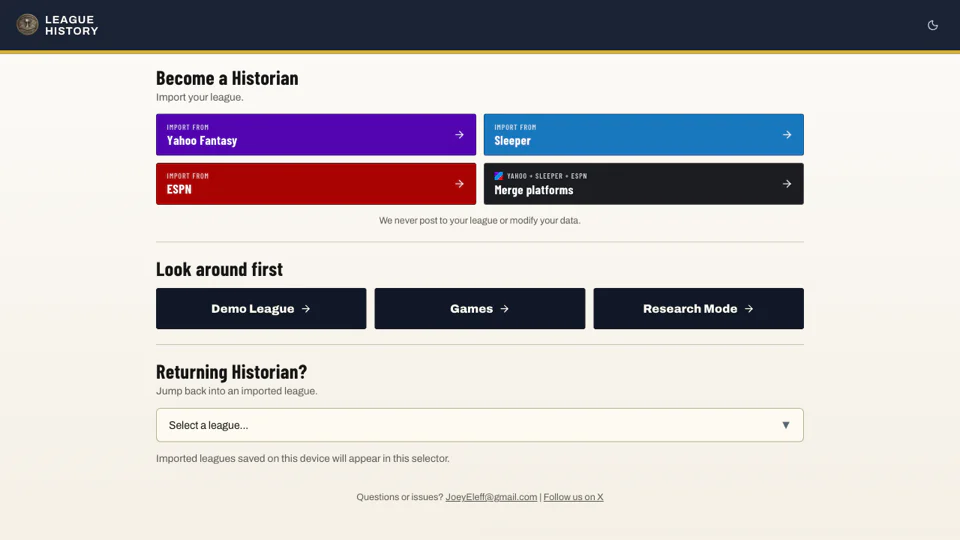Click the arrow next to Games
This screenshot has height=540, width=960.
coord(504,309)
